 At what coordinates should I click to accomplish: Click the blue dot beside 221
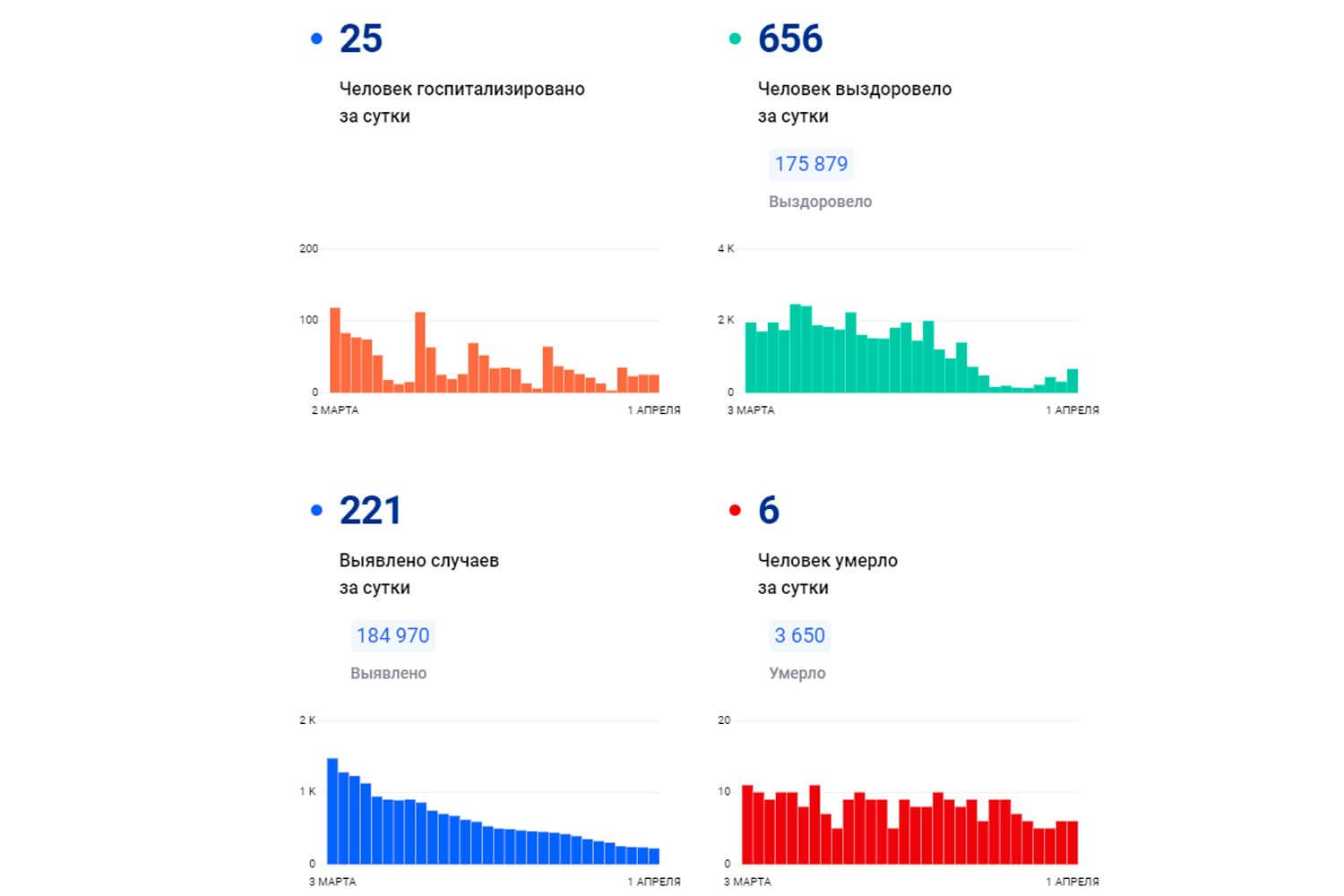(316, 511)
